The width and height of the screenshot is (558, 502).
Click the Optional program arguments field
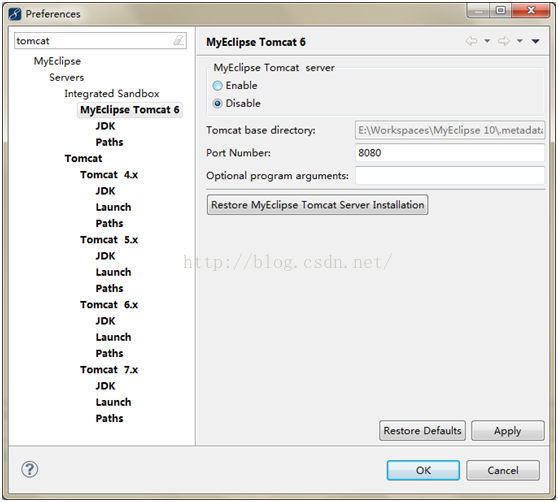(450, 175)
